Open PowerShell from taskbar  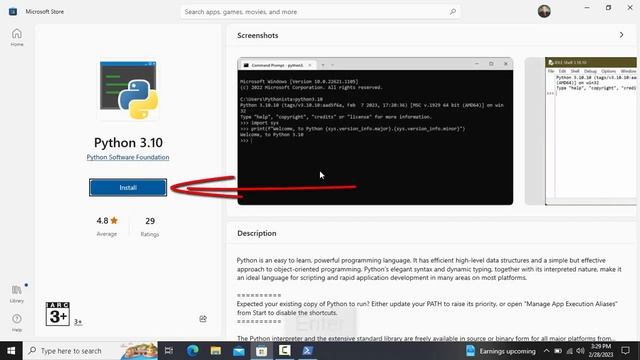(x=307, y=351)
